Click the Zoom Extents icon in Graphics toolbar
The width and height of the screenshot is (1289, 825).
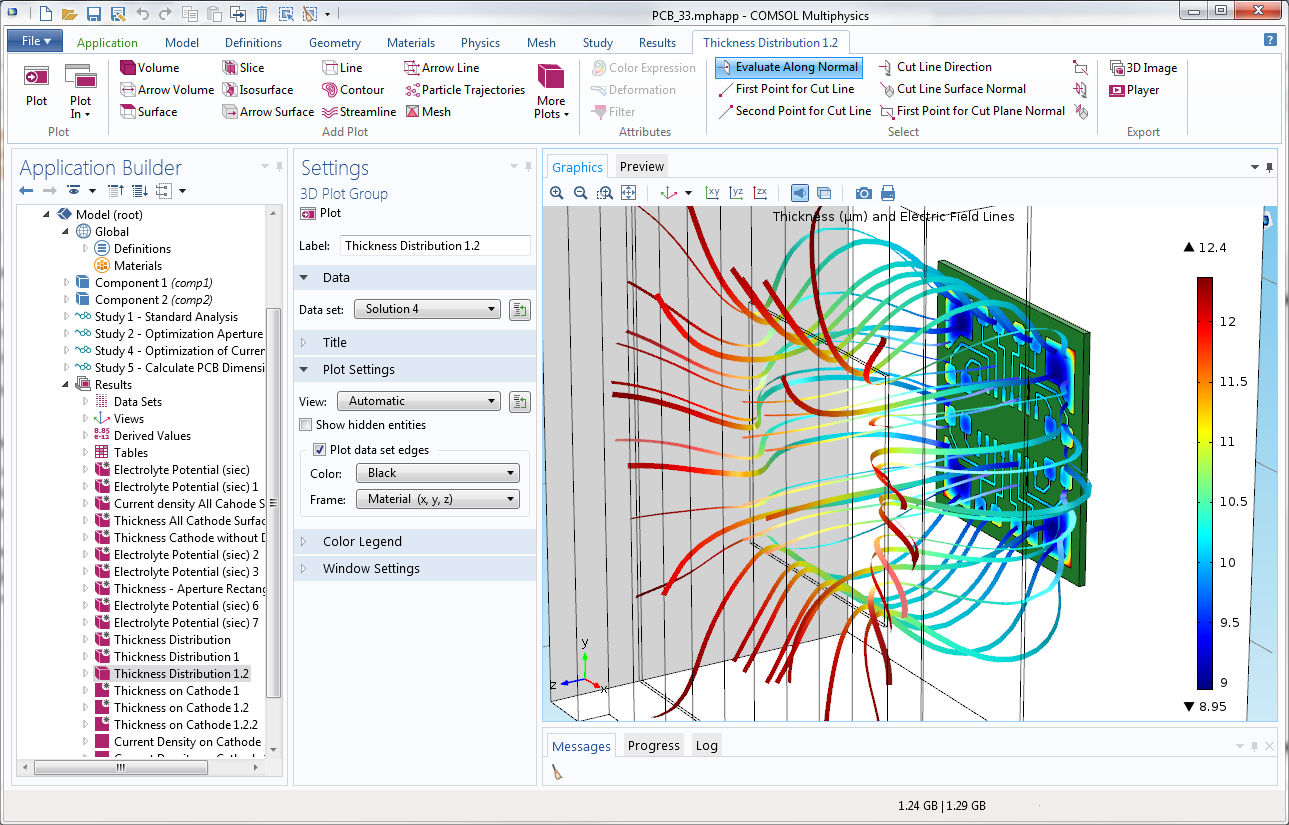click(628, 192)
